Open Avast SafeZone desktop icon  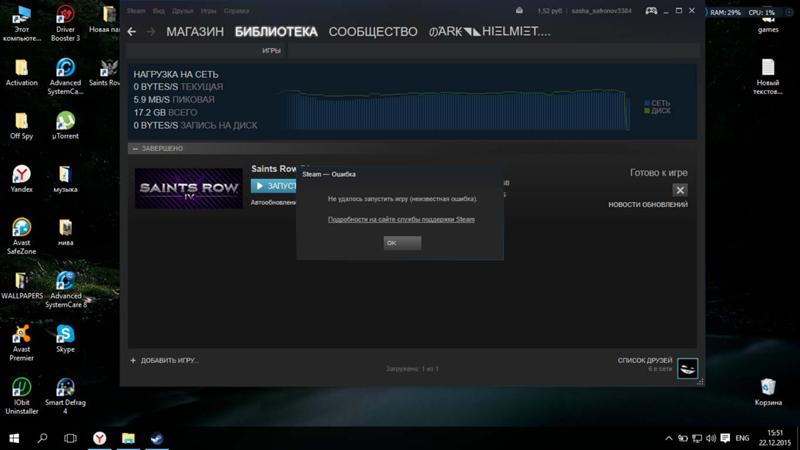(x=21, y=236)
